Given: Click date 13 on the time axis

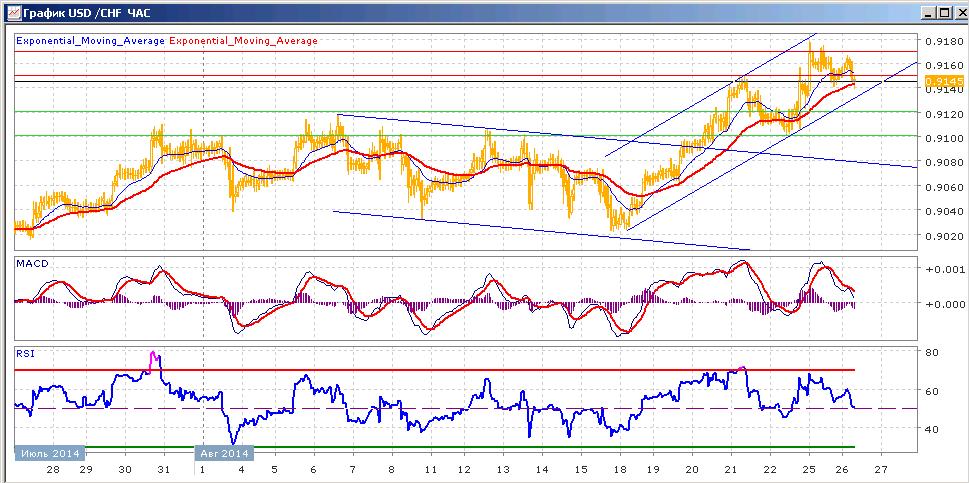Looking at the screenshot, I should tap(503, 470).
